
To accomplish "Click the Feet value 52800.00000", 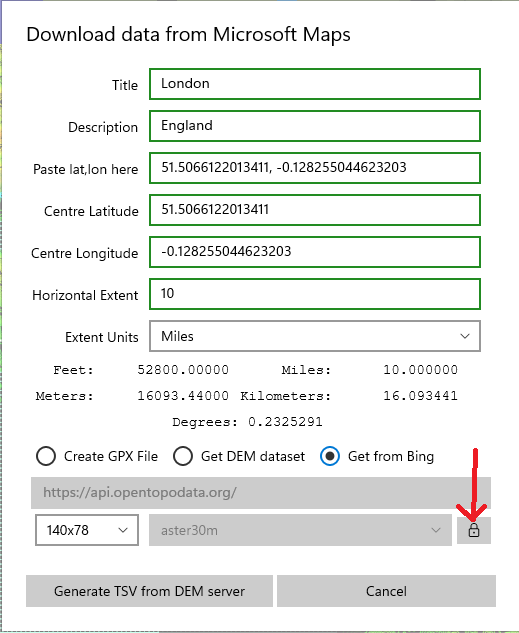I will point(183,370).
